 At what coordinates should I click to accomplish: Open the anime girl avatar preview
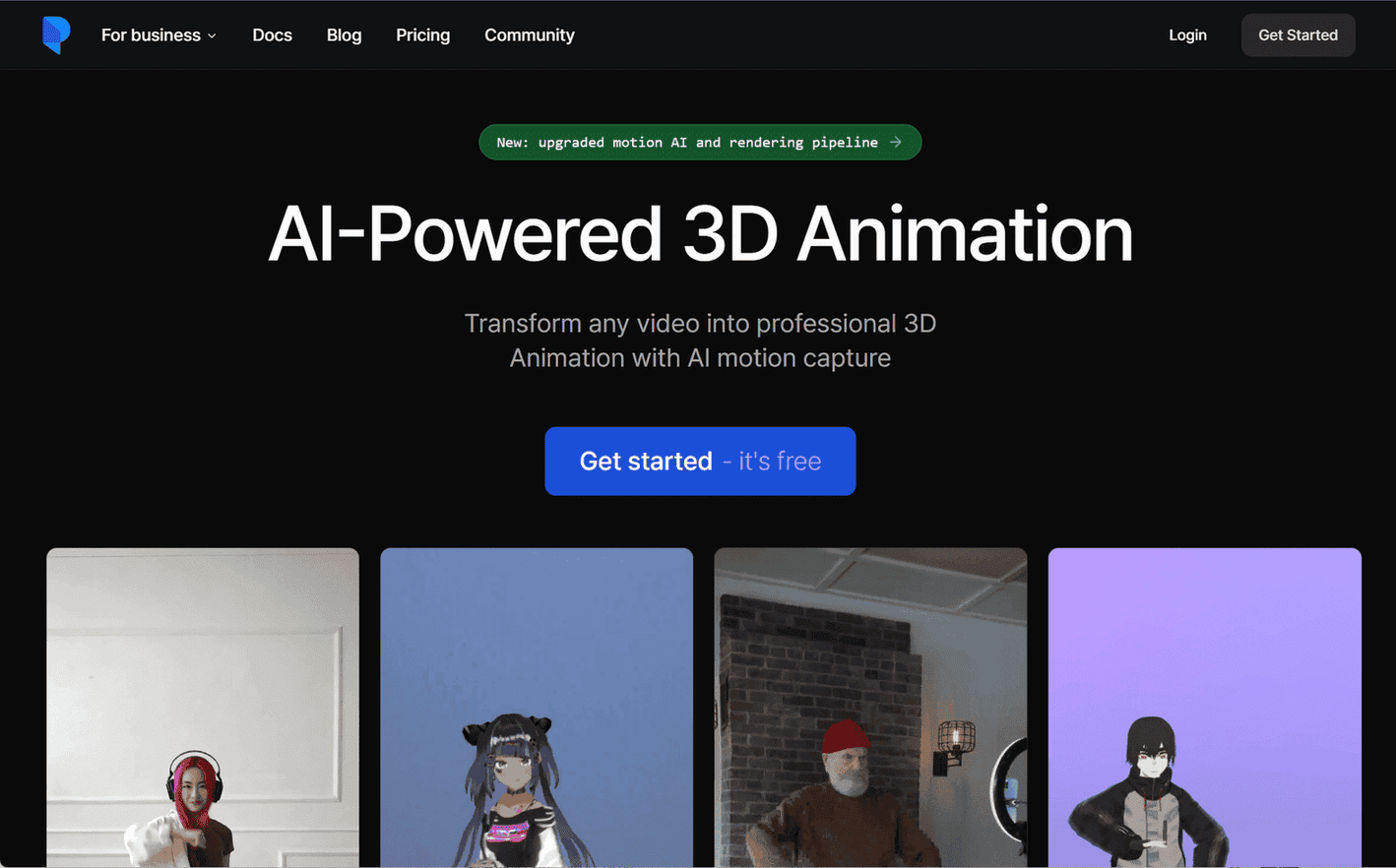(537, 707)
